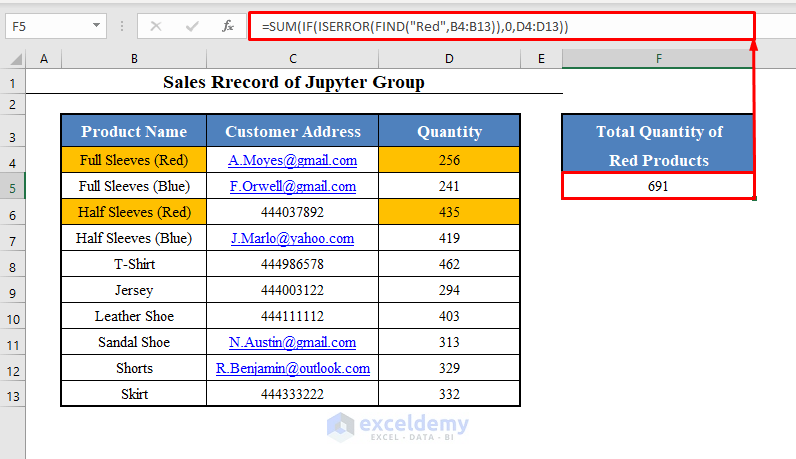Select quantity cell 435
The height and width of the screenshot is (459, 796).
click(449, 212)
